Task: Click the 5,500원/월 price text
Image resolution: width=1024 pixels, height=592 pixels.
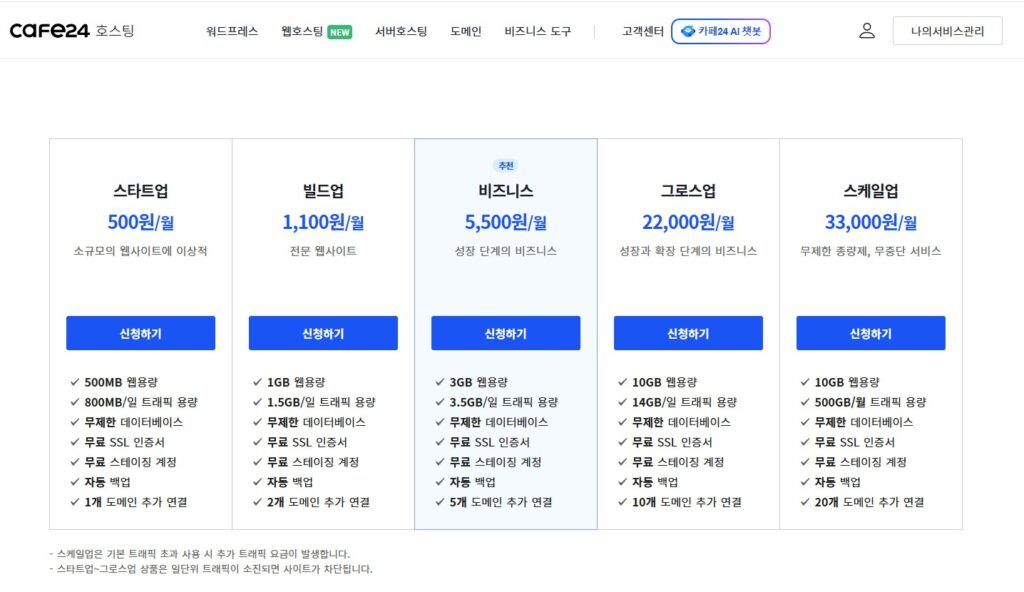Action: [x=505, y=222]
